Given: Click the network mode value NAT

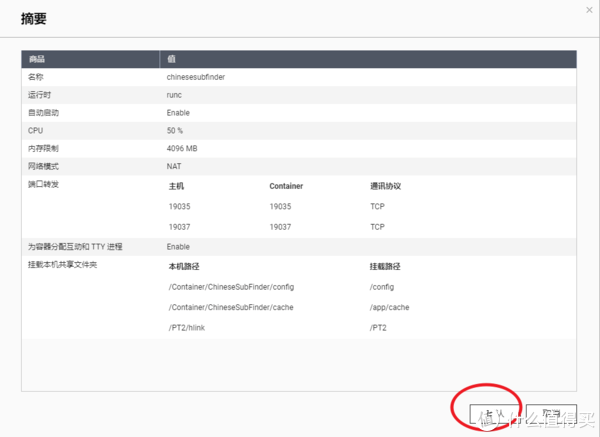Looking at the screenshot, I should point(174,166).
